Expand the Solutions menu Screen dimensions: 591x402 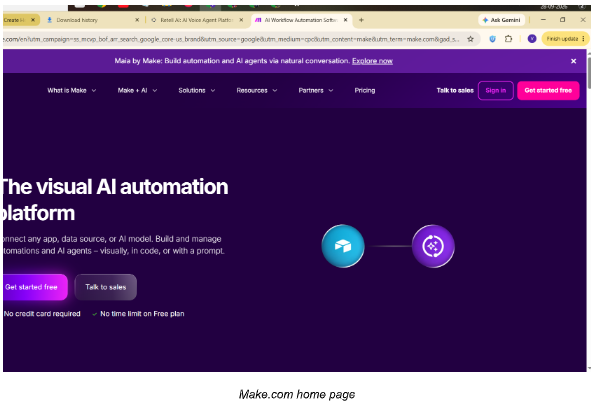click(x=197, y=90)
